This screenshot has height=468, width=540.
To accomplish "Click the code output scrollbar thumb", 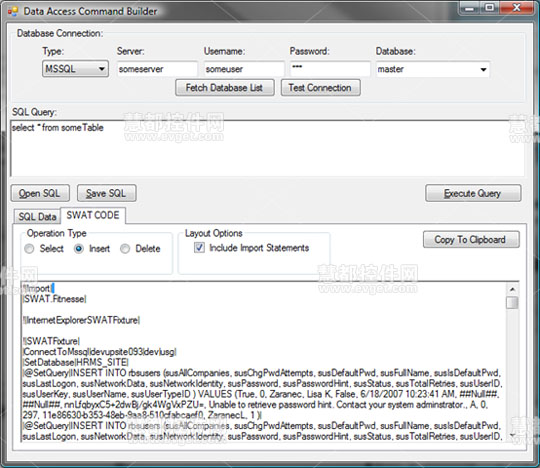I will point(512,303).
